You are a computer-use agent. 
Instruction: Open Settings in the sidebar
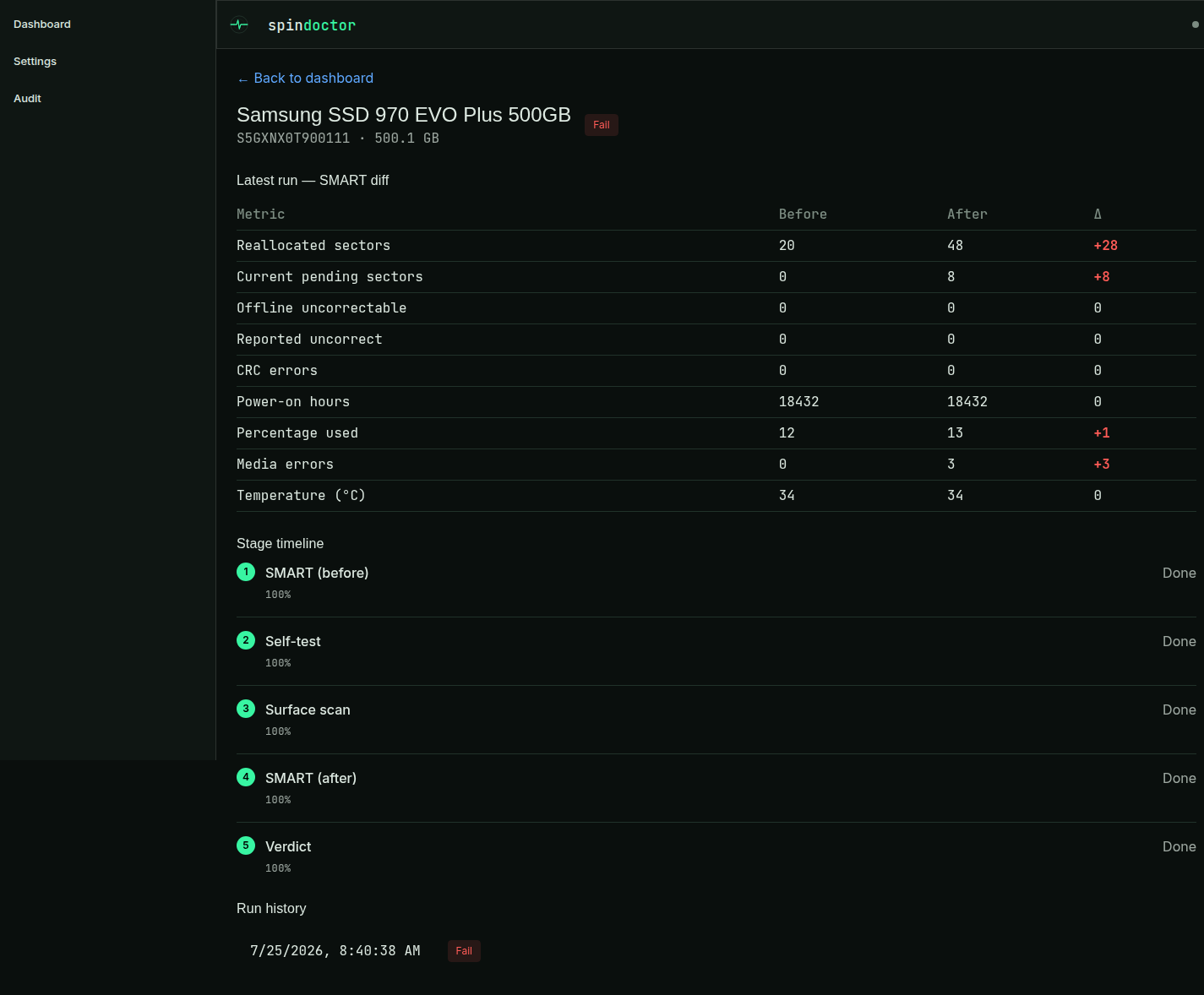click(x=35, y=62)
